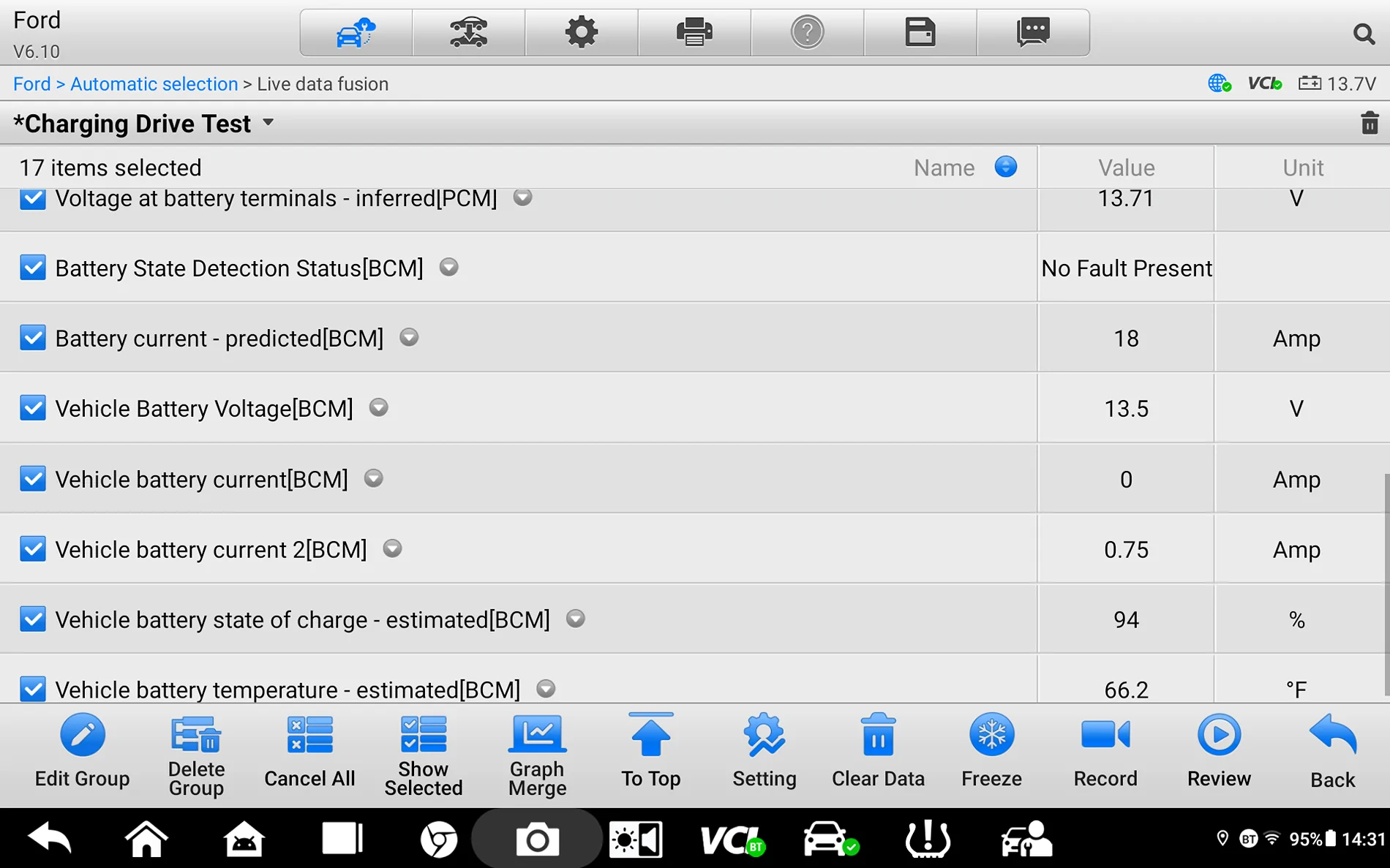The width and height of the screenshot is (1390, 868).
Task: Go back with the blue Back arrow
Action: point(1332,735)
